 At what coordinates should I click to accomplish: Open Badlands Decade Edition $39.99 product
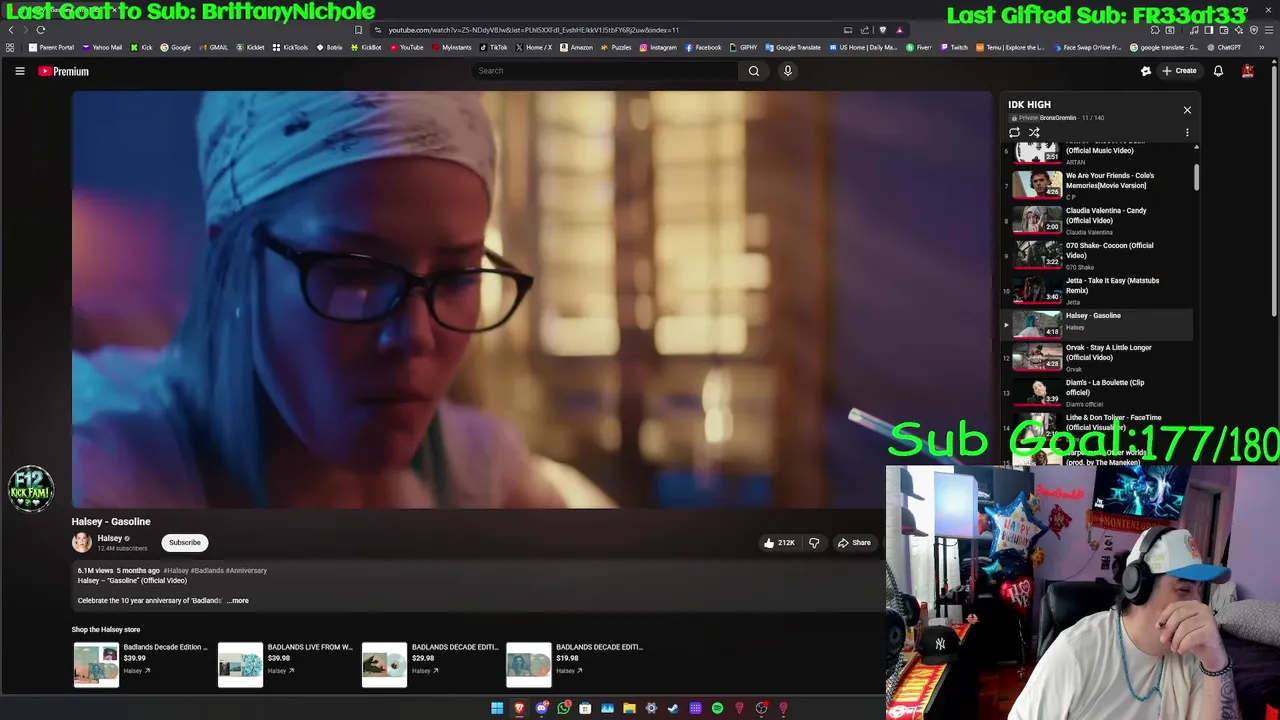(141, 664)
